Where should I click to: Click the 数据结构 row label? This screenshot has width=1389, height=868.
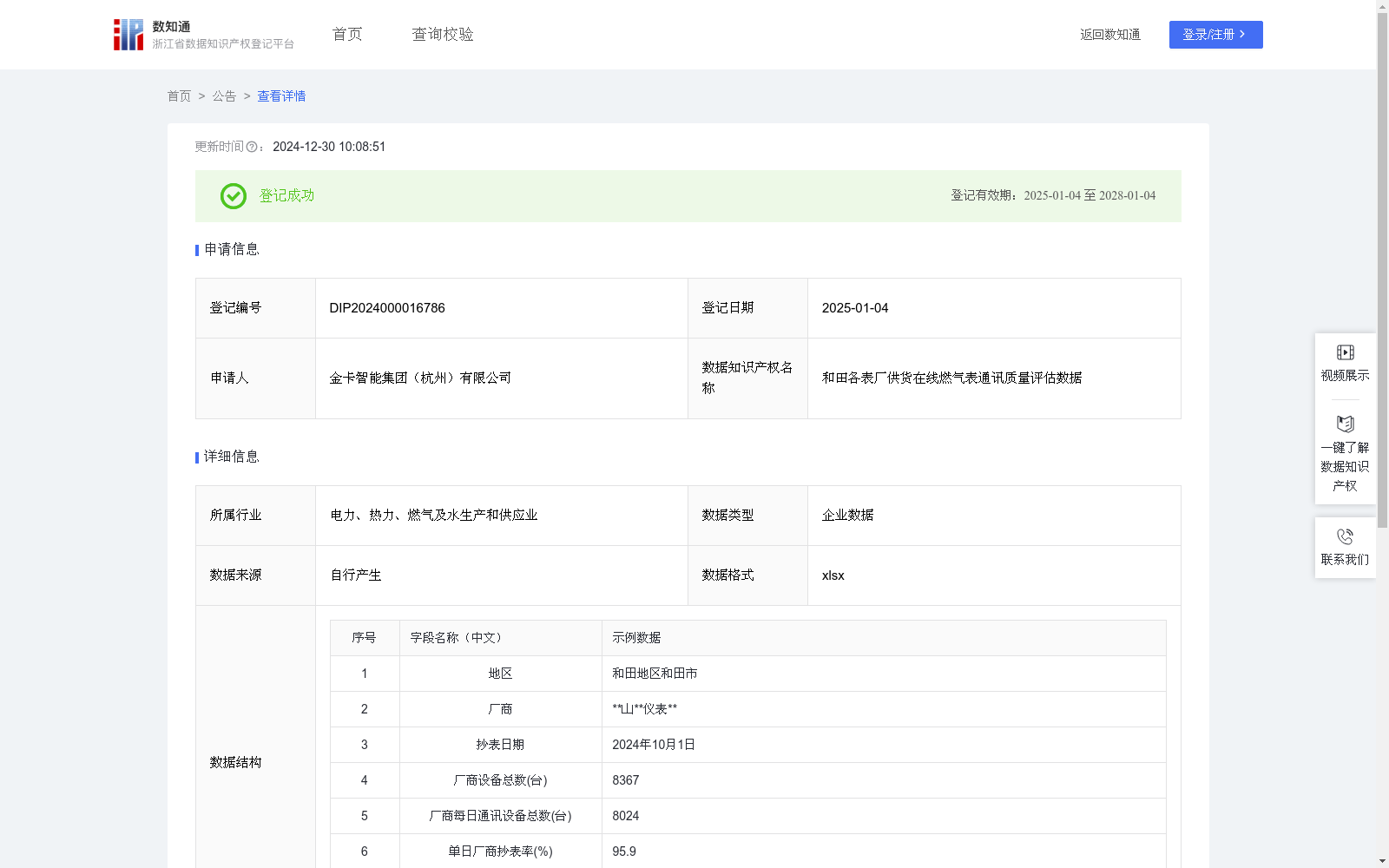tap(235, 763)
